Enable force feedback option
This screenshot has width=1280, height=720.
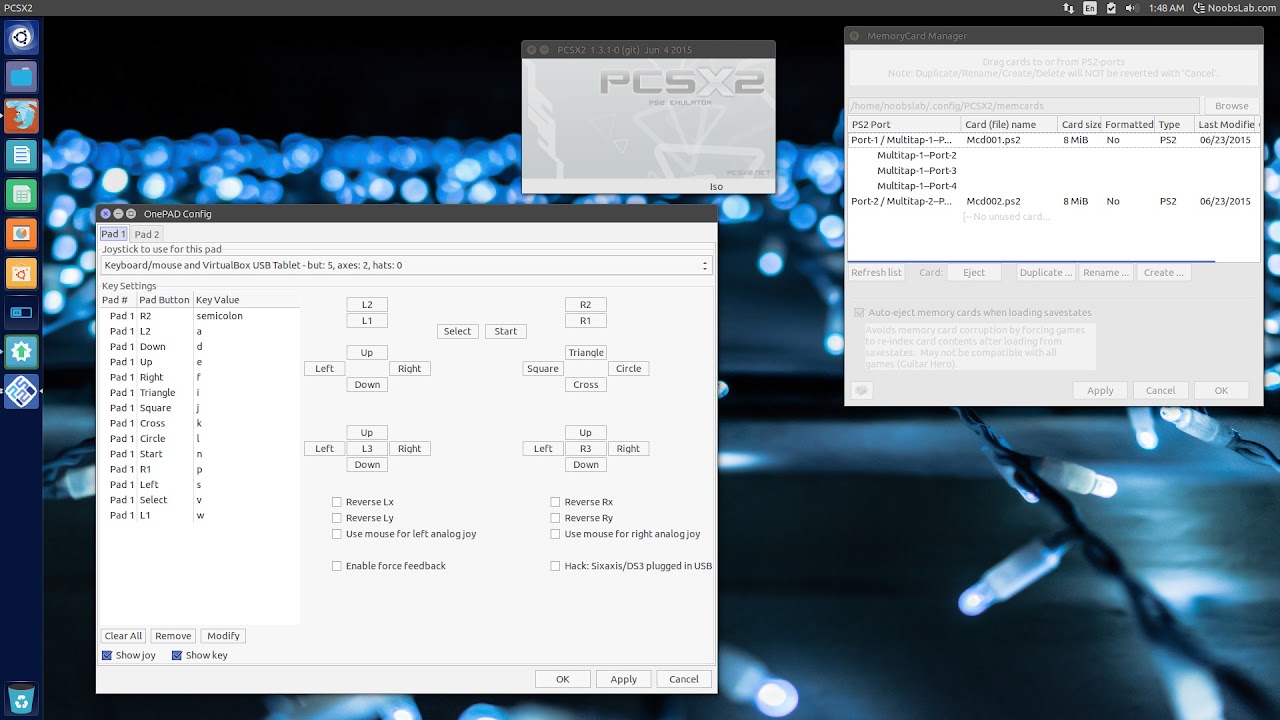click(337, 565)
